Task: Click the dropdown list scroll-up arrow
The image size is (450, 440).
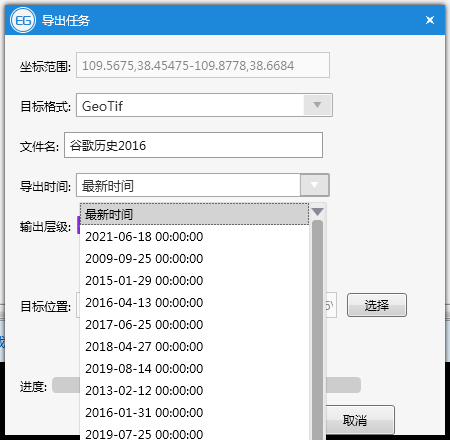Action: tap(318, 212)
